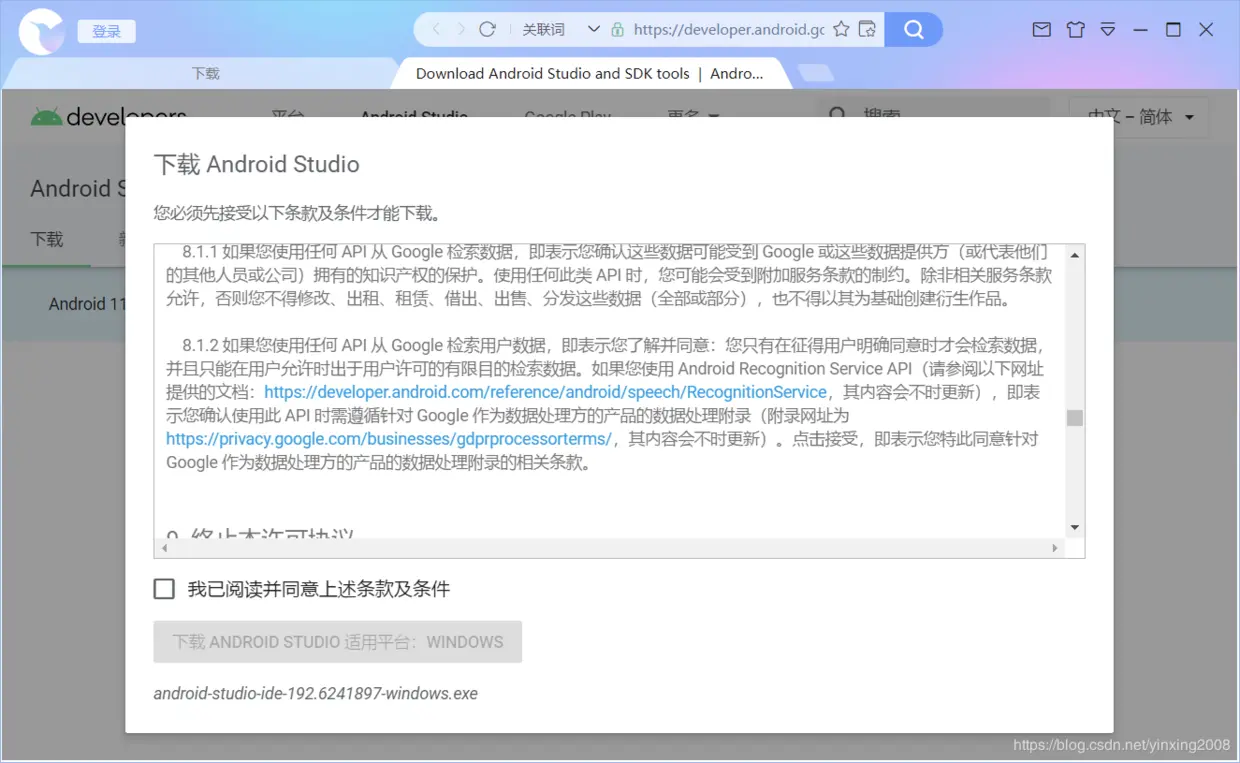Open the gdprprocessorterms privacy link

coord(388,439)
